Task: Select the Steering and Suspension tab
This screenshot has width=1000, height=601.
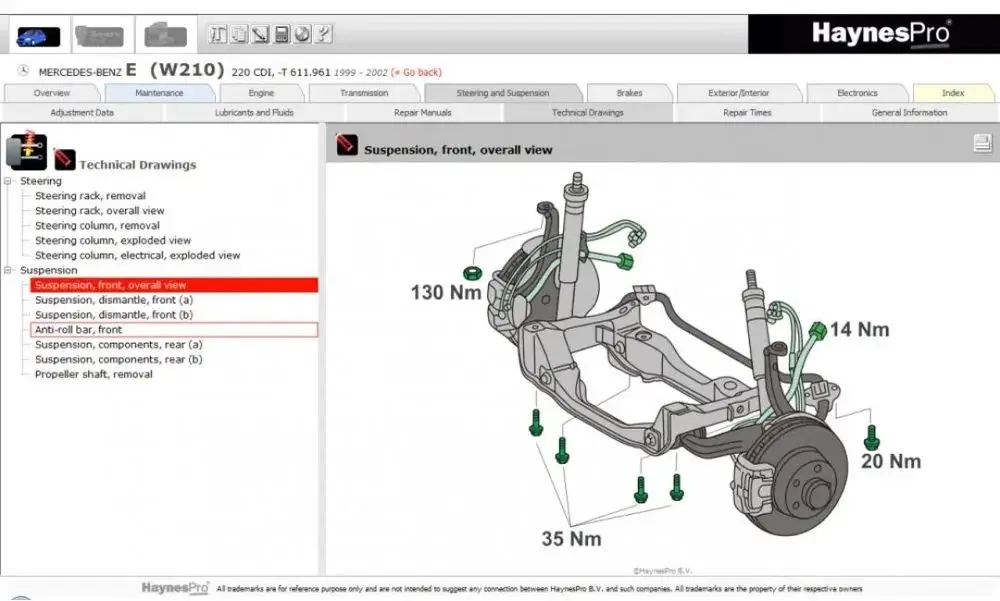Action: pyautogui.click(x=503, y=93)
